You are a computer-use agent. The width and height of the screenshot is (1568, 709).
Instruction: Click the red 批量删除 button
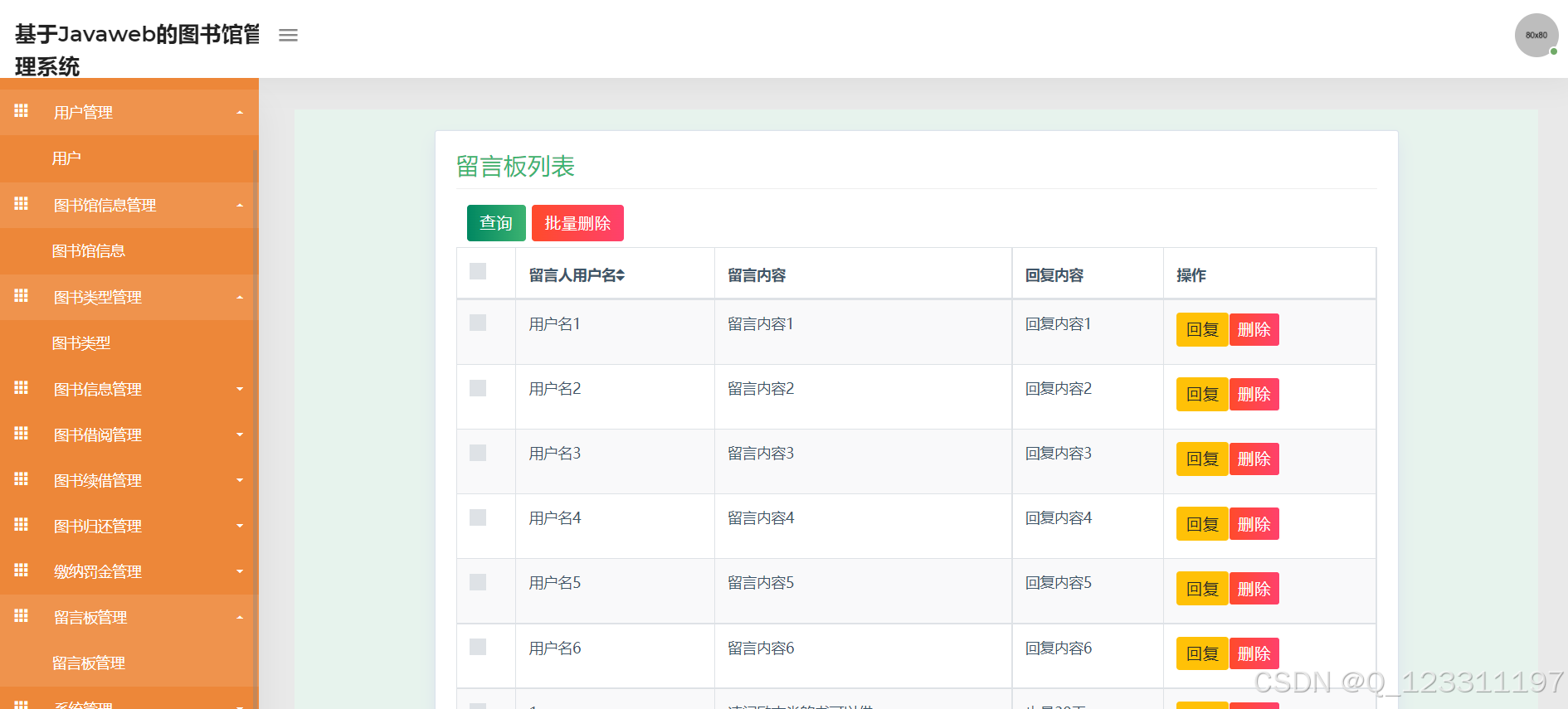click(577, 223)
